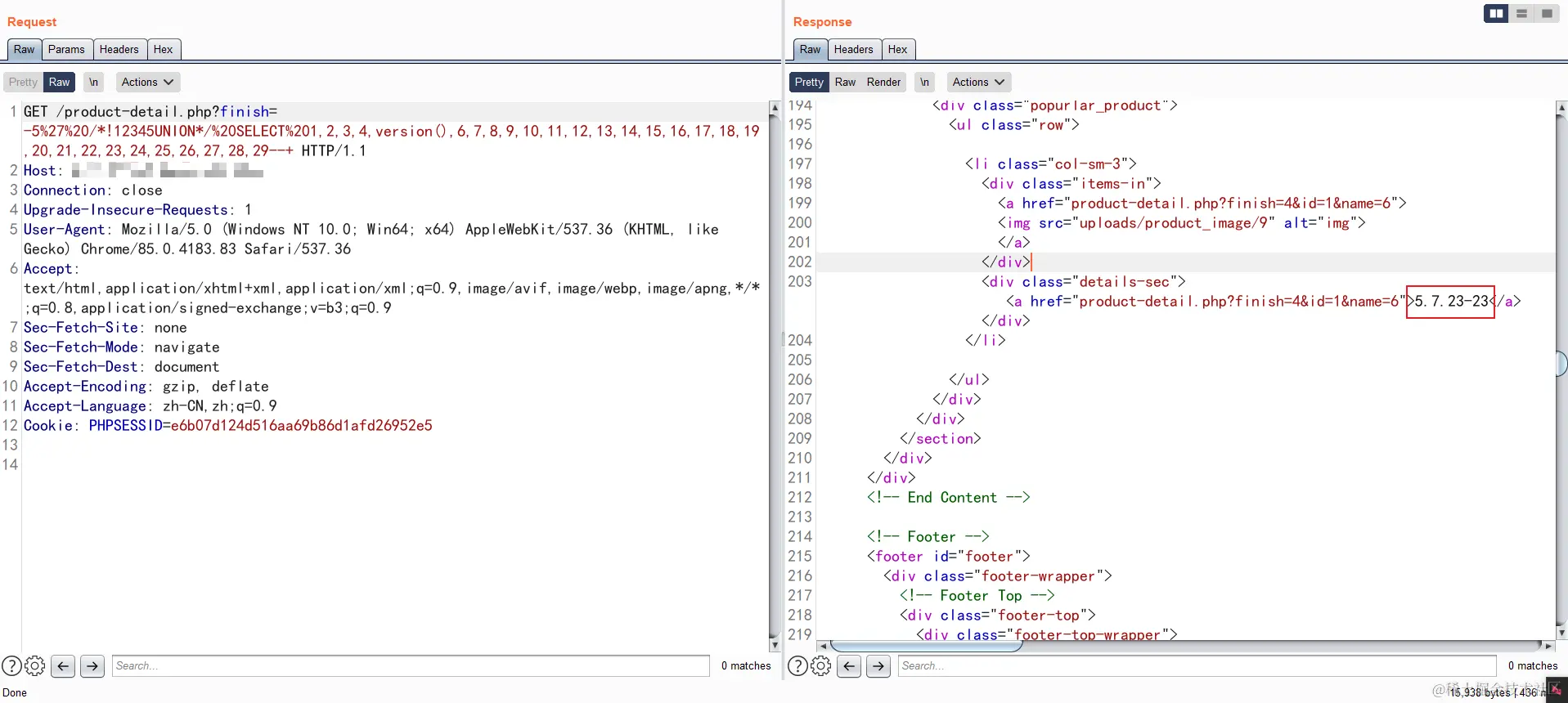Viewport: 1568px width, 703px height.
Task: Click the Request search input field
Action: [x=411, y=666]
